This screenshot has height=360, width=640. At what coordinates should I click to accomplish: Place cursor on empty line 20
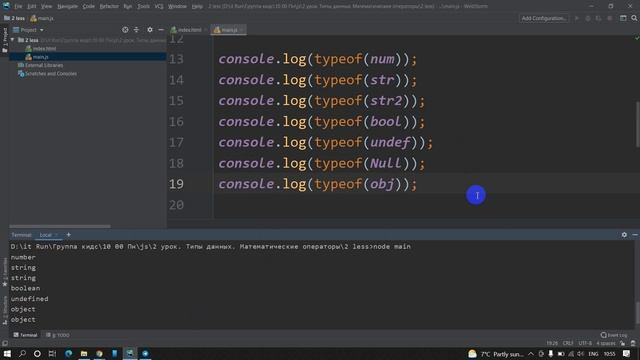[x=424, y=205]
